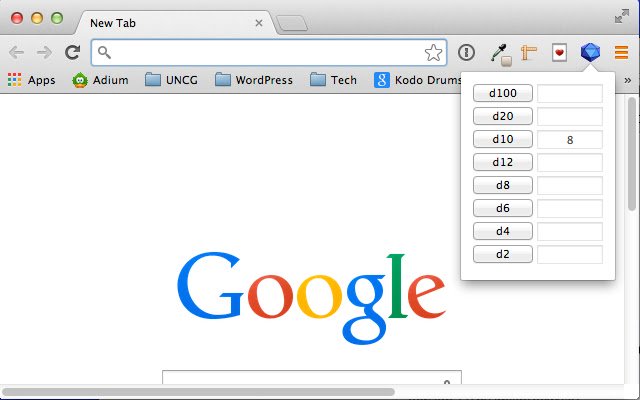Toggle the blue dice roller extension

click(x=590, y=52)
